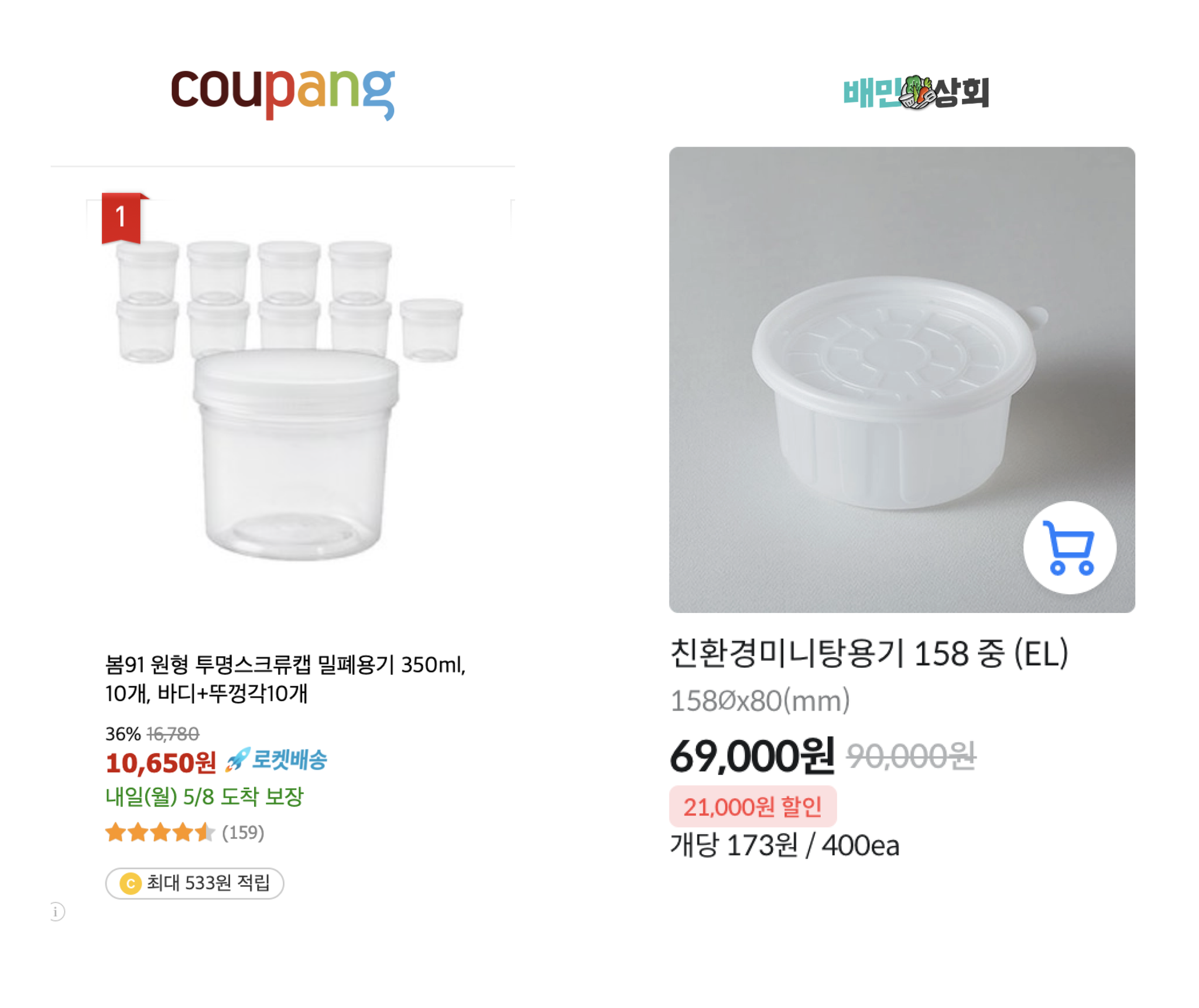Click the 개당 173원 / 400ea unit price

click(x=784, y=845)
